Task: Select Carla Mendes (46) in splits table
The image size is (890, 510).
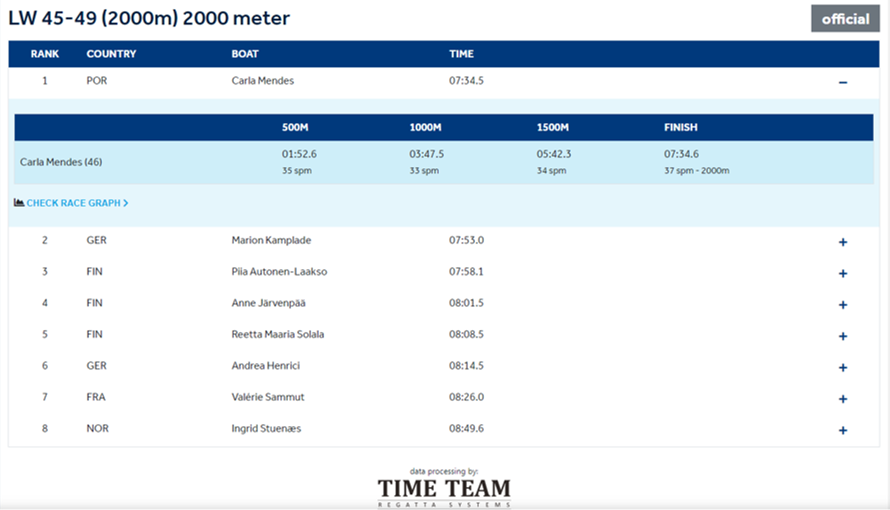Action: [x=61, y=162]
